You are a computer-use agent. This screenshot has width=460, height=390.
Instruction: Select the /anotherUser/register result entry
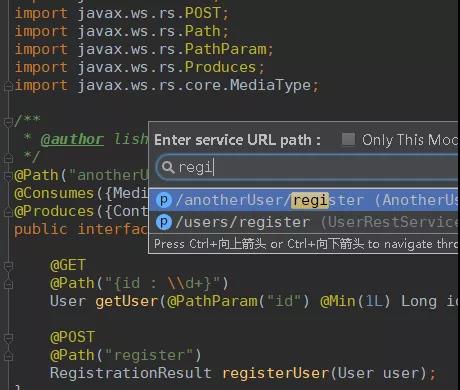(x=304, y=200)
